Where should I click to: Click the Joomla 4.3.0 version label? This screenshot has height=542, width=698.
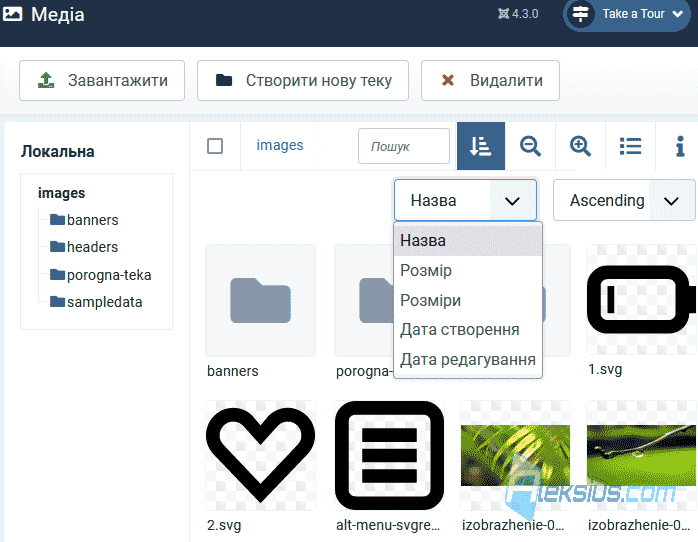pyautogui.click(x=518, y=14)
